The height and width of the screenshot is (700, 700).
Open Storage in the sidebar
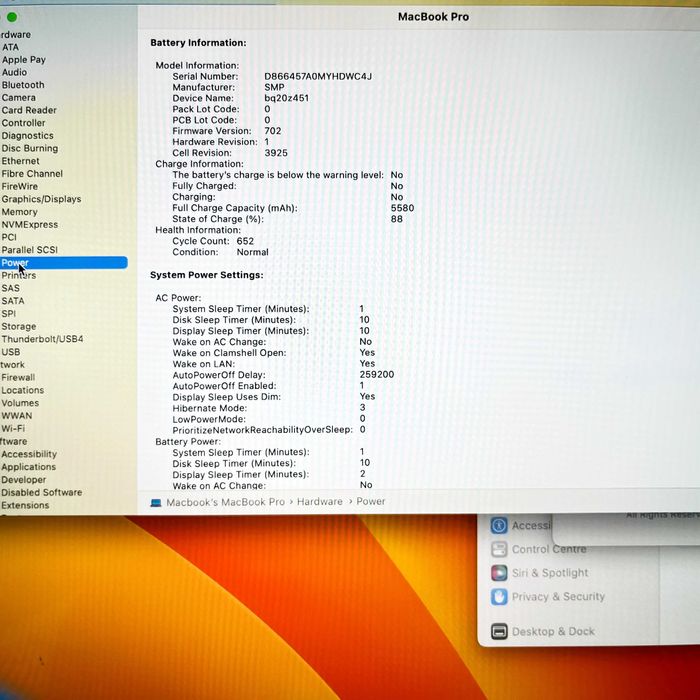[x=19, y=327]
